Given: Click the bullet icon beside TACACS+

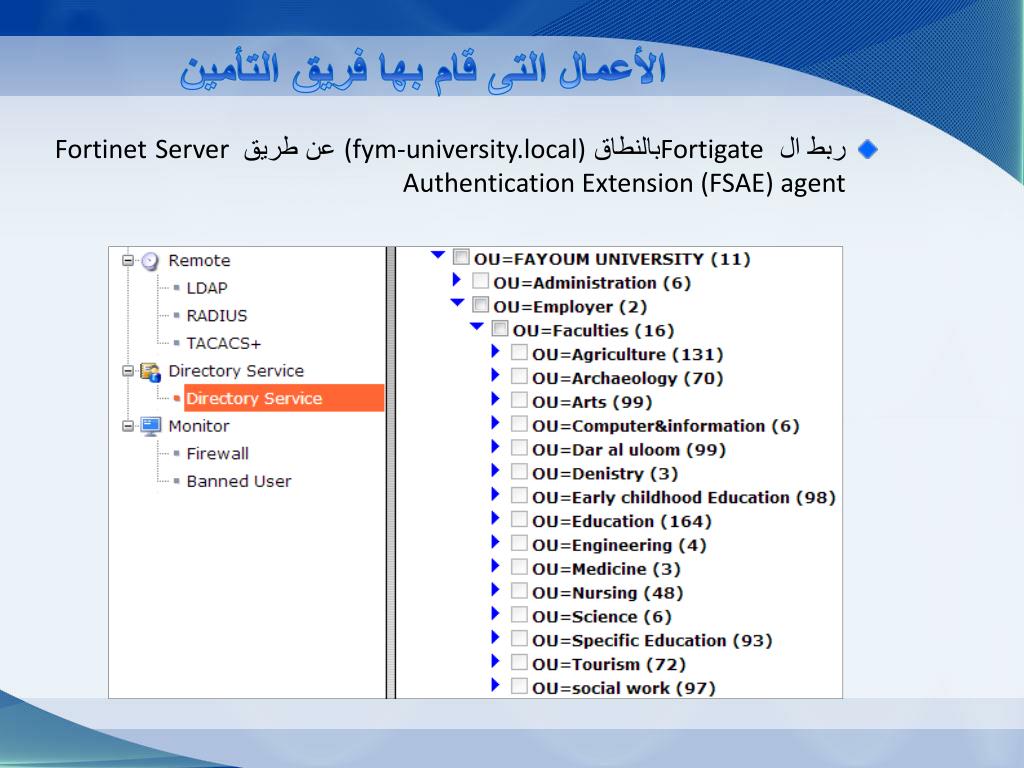Looking at the screenshot, I should tap(176, 343).
